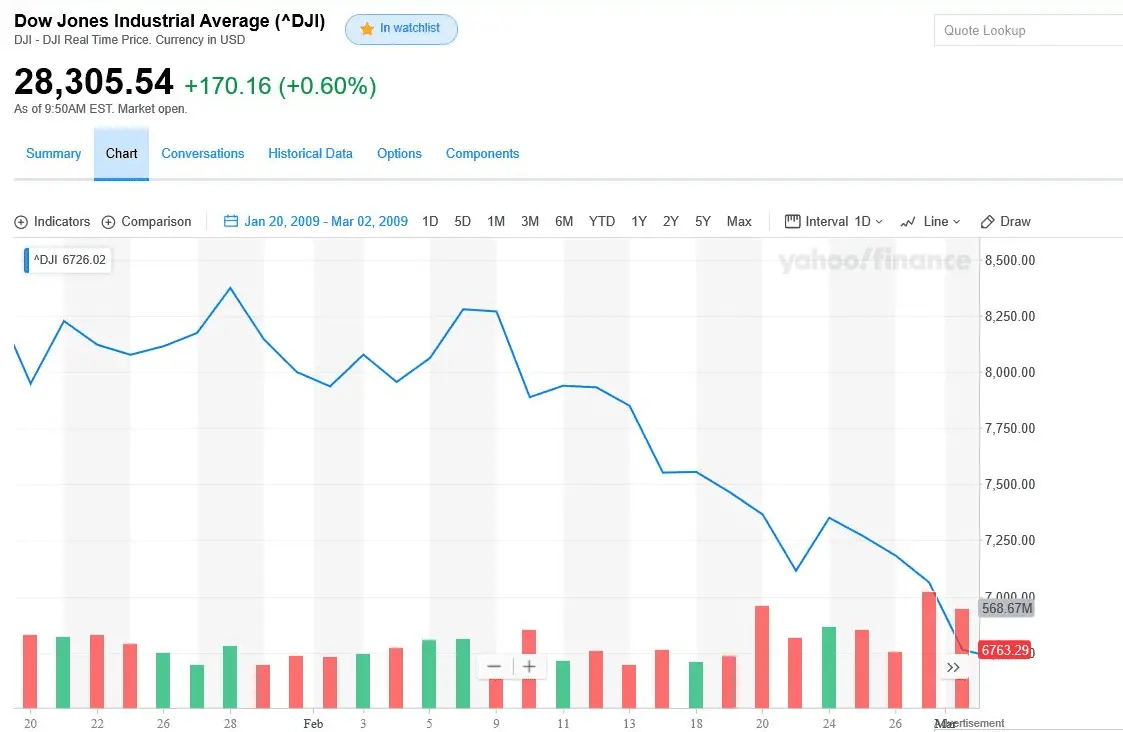1123x732 pixels.
Task: Click the Comparison plus icon
Action: point(108,222)
